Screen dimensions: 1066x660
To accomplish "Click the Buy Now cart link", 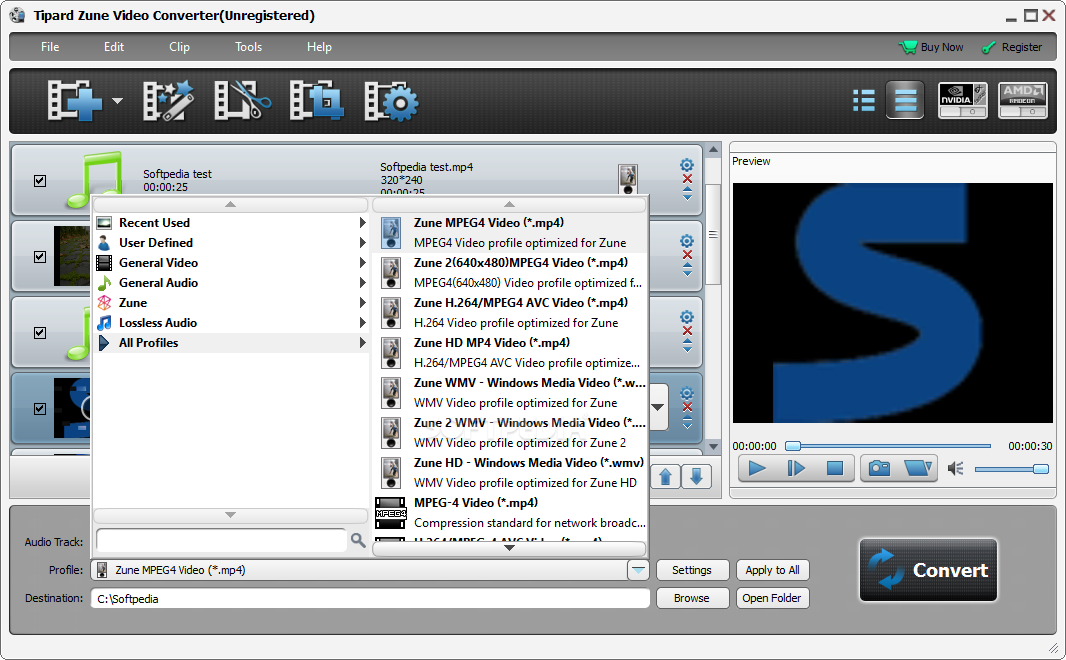I will pyautogui.click(x=931, y=47).
